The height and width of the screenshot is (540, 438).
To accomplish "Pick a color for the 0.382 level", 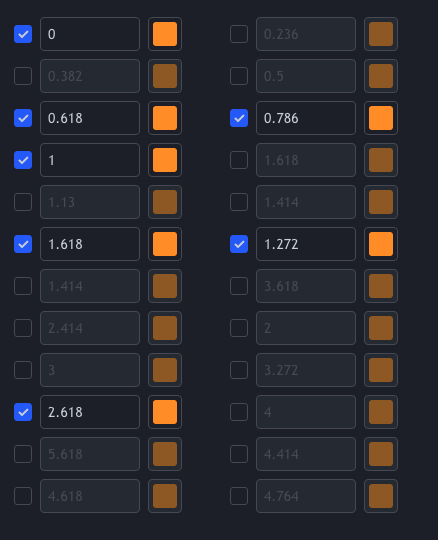I will 165,76.
